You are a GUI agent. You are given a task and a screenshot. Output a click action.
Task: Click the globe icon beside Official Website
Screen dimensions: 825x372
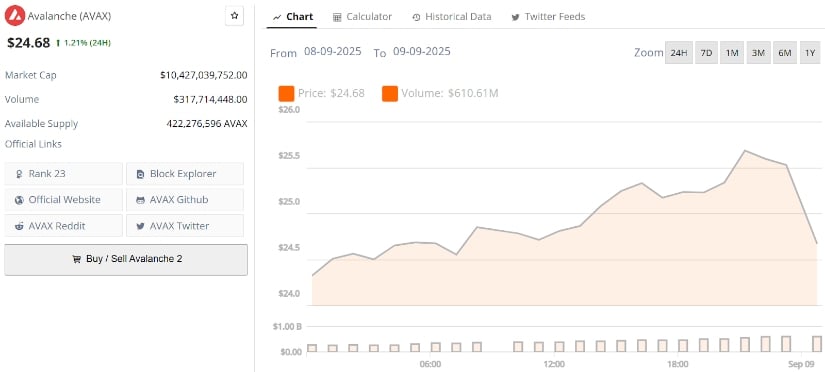click(19, 200)
